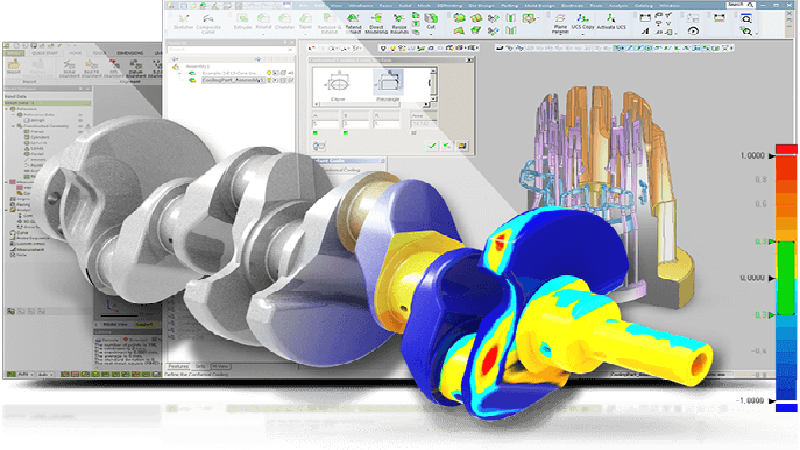Click the lower zoom magnifier icon
This screenshot has height=450, width=800.
(x=746, y=31)
